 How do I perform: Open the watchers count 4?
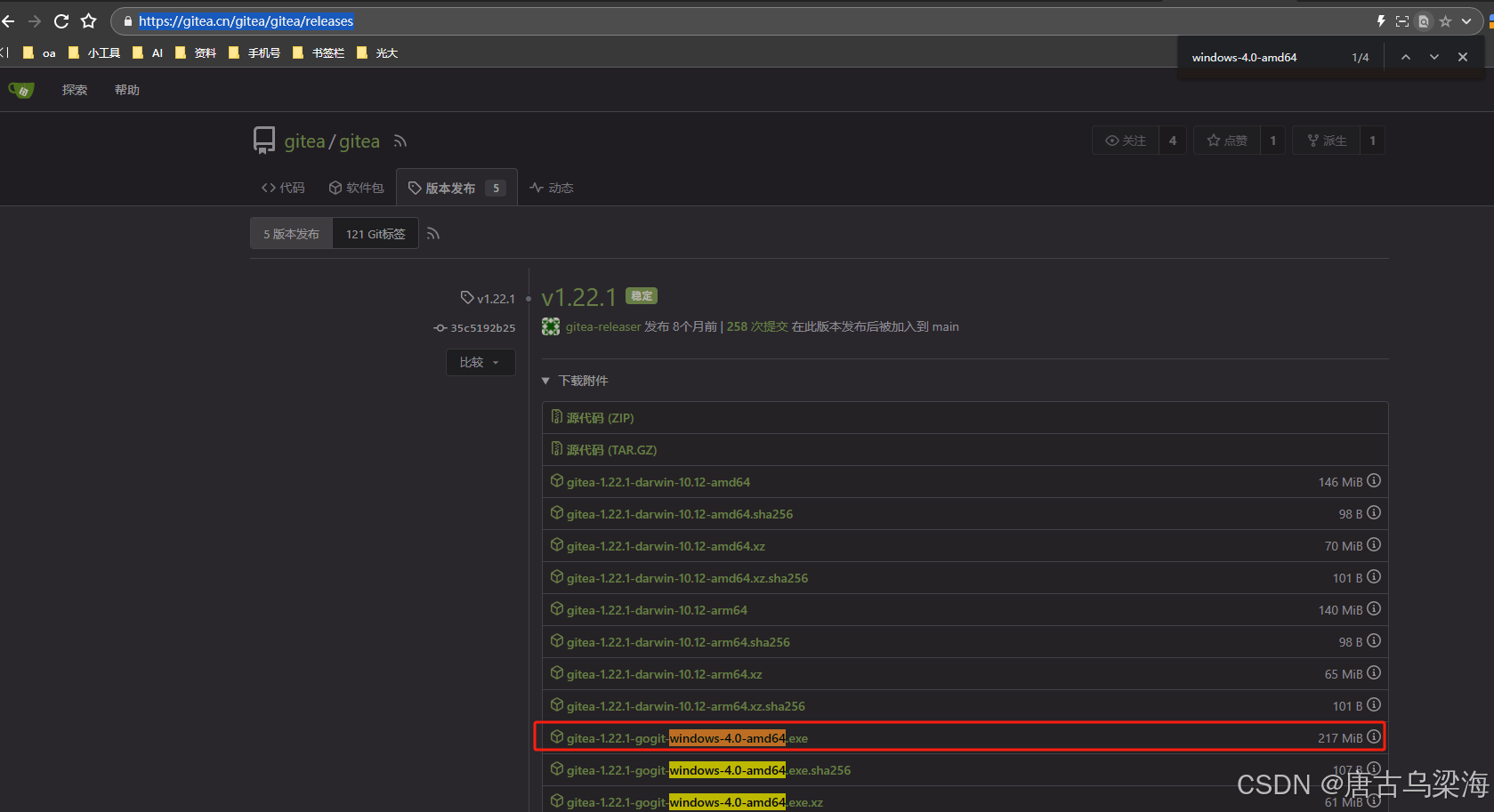1173,141
